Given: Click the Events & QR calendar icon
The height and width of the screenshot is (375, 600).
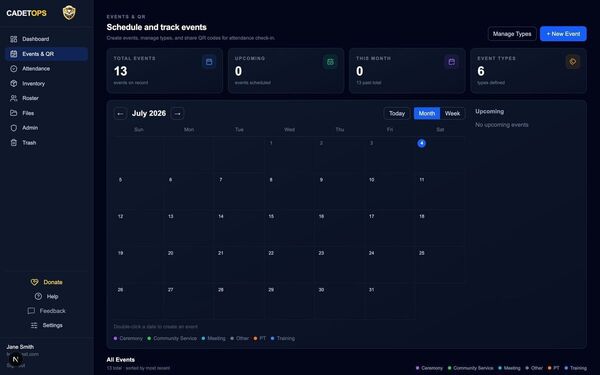Looking at the screenshot, I should point(14,54).
